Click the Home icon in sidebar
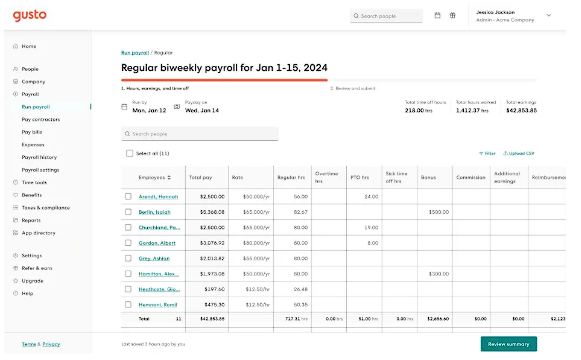Image resolution: width=581 pixels, height=360 pixels. 16,47
